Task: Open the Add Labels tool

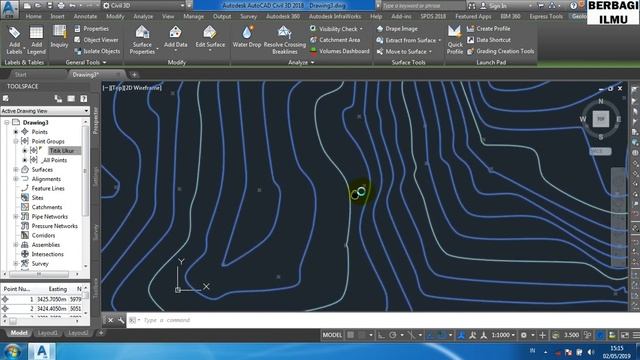Action: [x=14, y=40]
